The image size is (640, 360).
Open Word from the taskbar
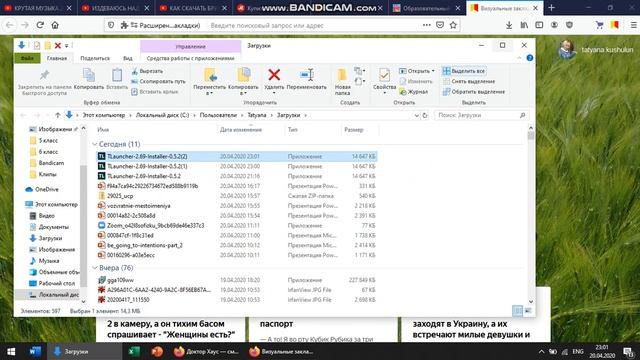(35, 351)
